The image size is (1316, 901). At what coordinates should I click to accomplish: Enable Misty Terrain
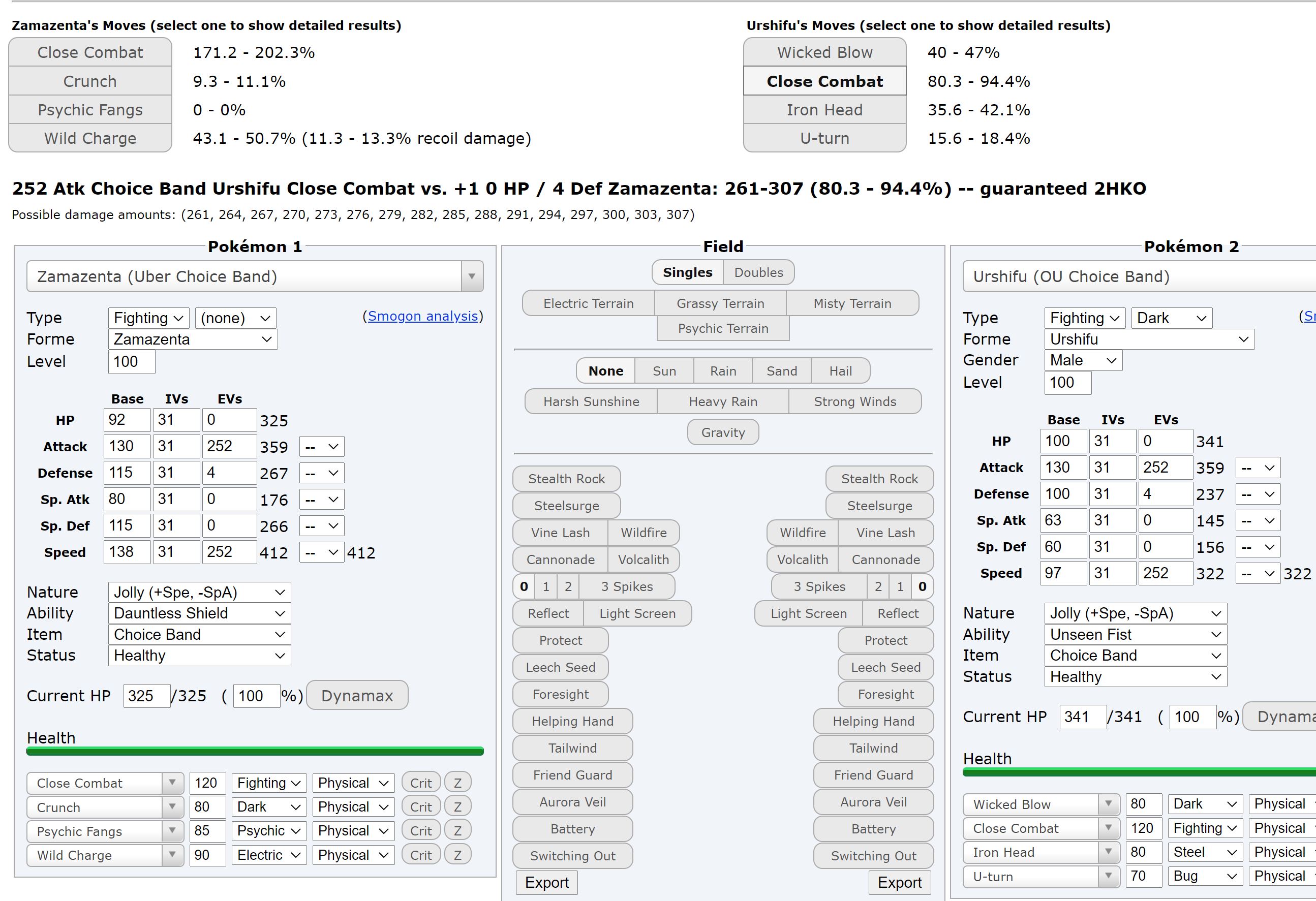tap(852, 303)
